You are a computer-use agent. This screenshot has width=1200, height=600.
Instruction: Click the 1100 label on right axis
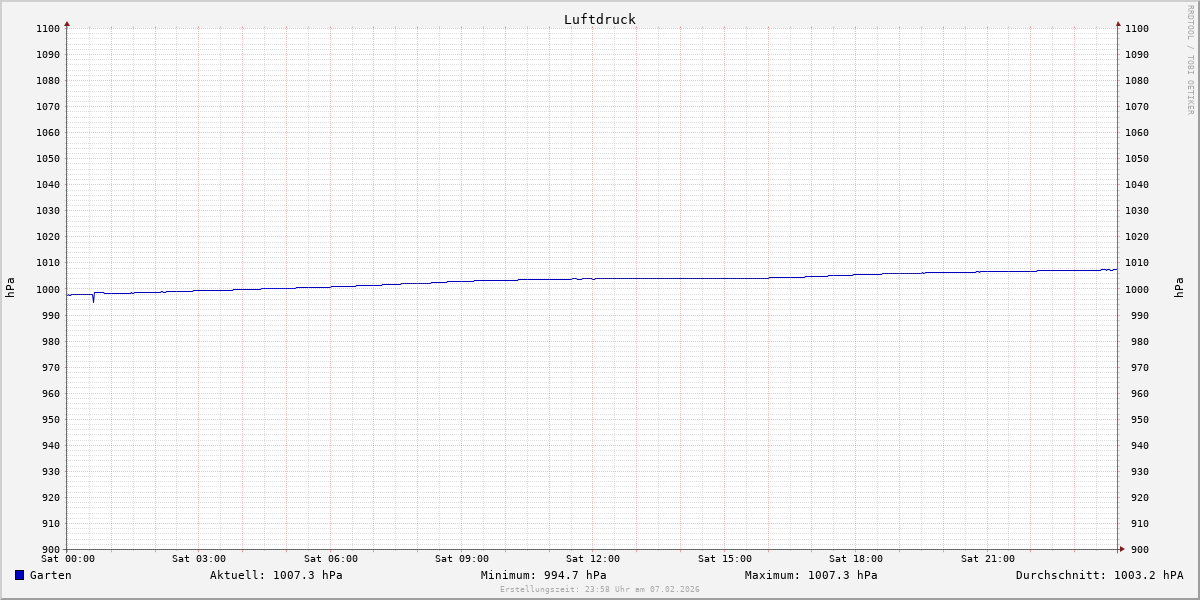tap(1137, 28)
